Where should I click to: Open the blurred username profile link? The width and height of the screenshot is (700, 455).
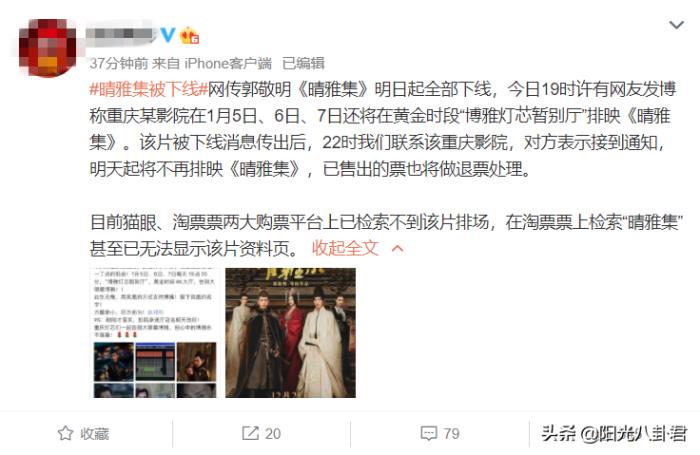[x=120, y=34]
